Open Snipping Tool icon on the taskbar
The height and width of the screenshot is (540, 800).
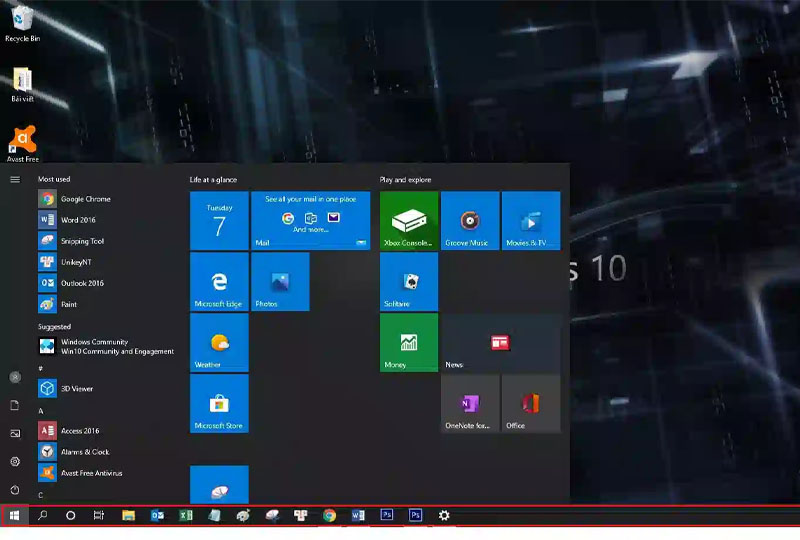272,516
